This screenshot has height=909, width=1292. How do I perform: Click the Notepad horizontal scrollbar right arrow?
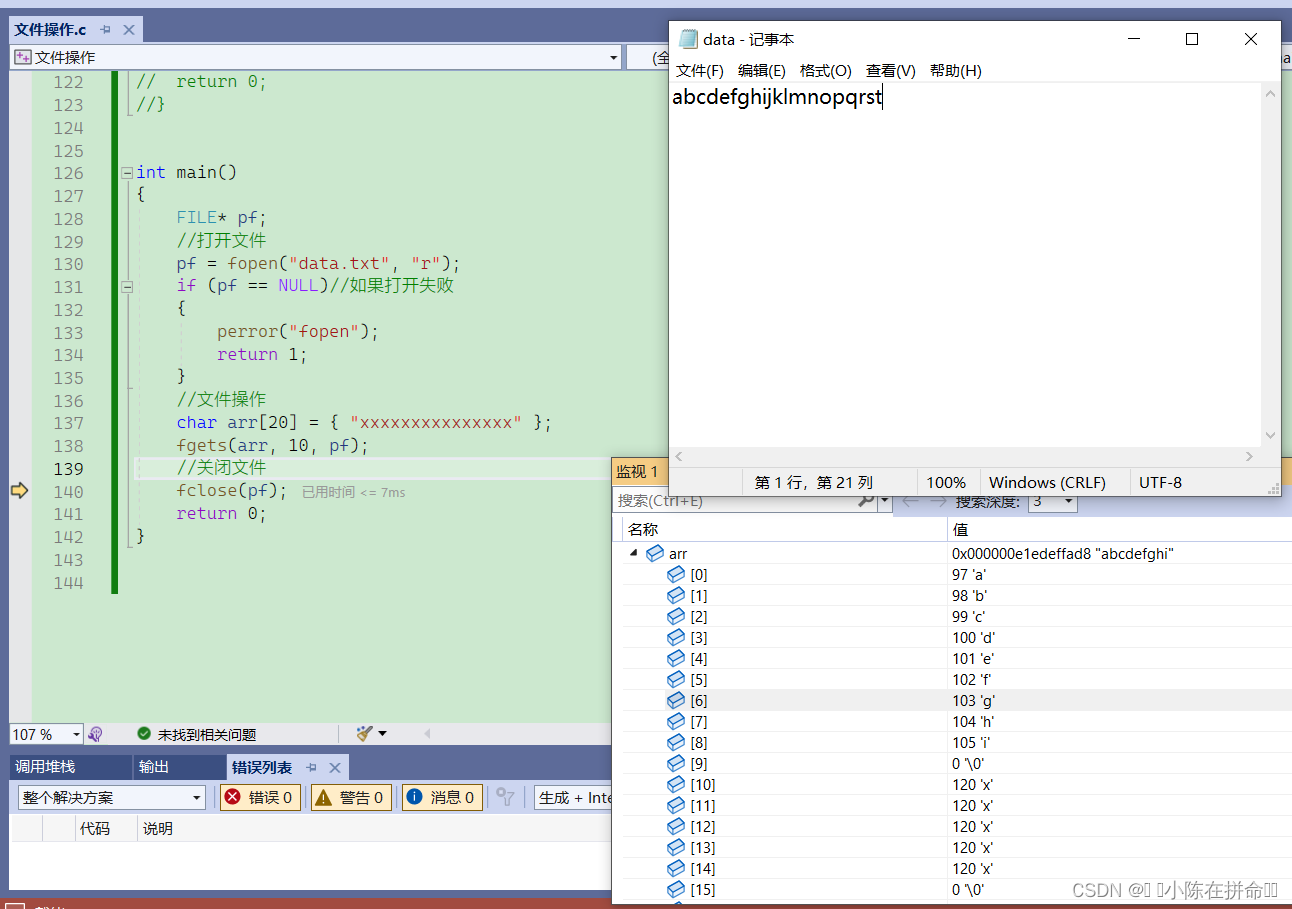coord(1249,456)
